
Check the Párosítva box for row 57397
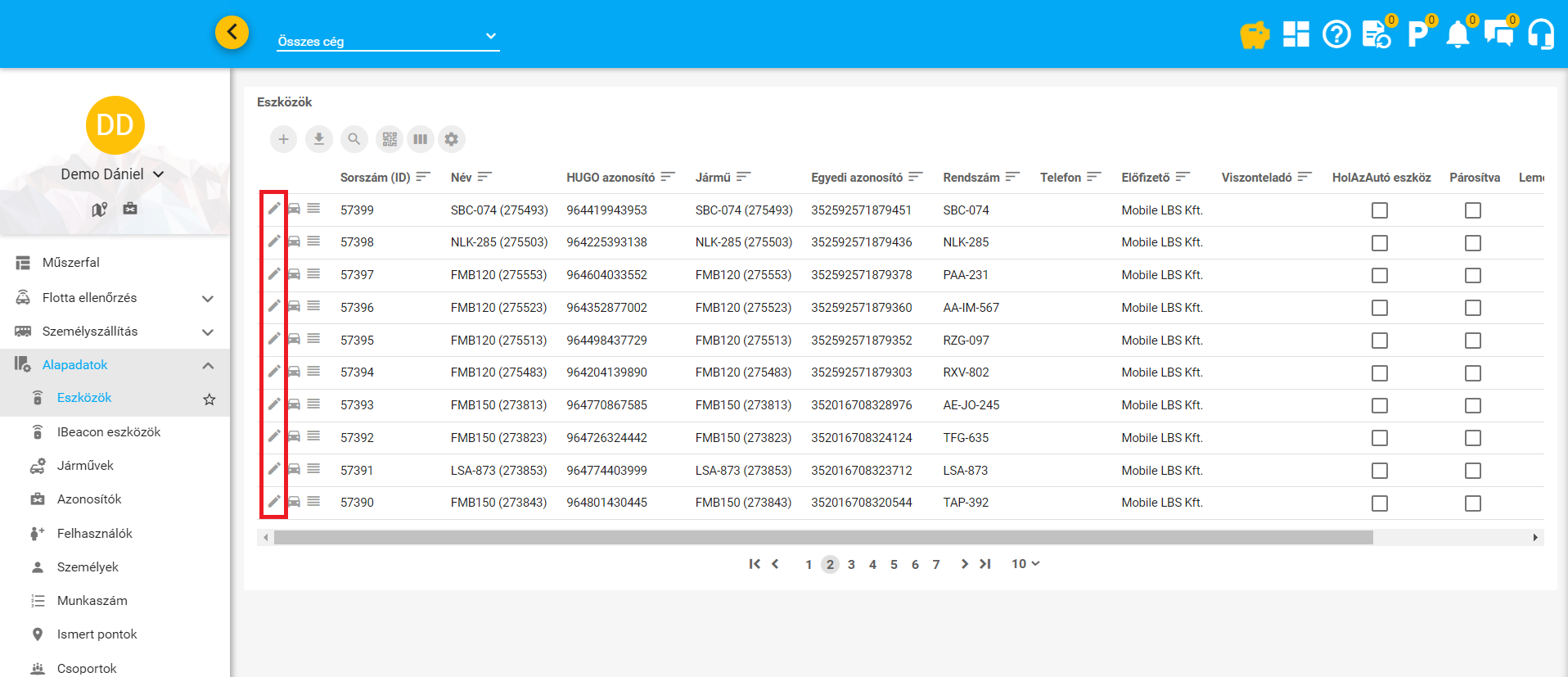click(1473, 275)
